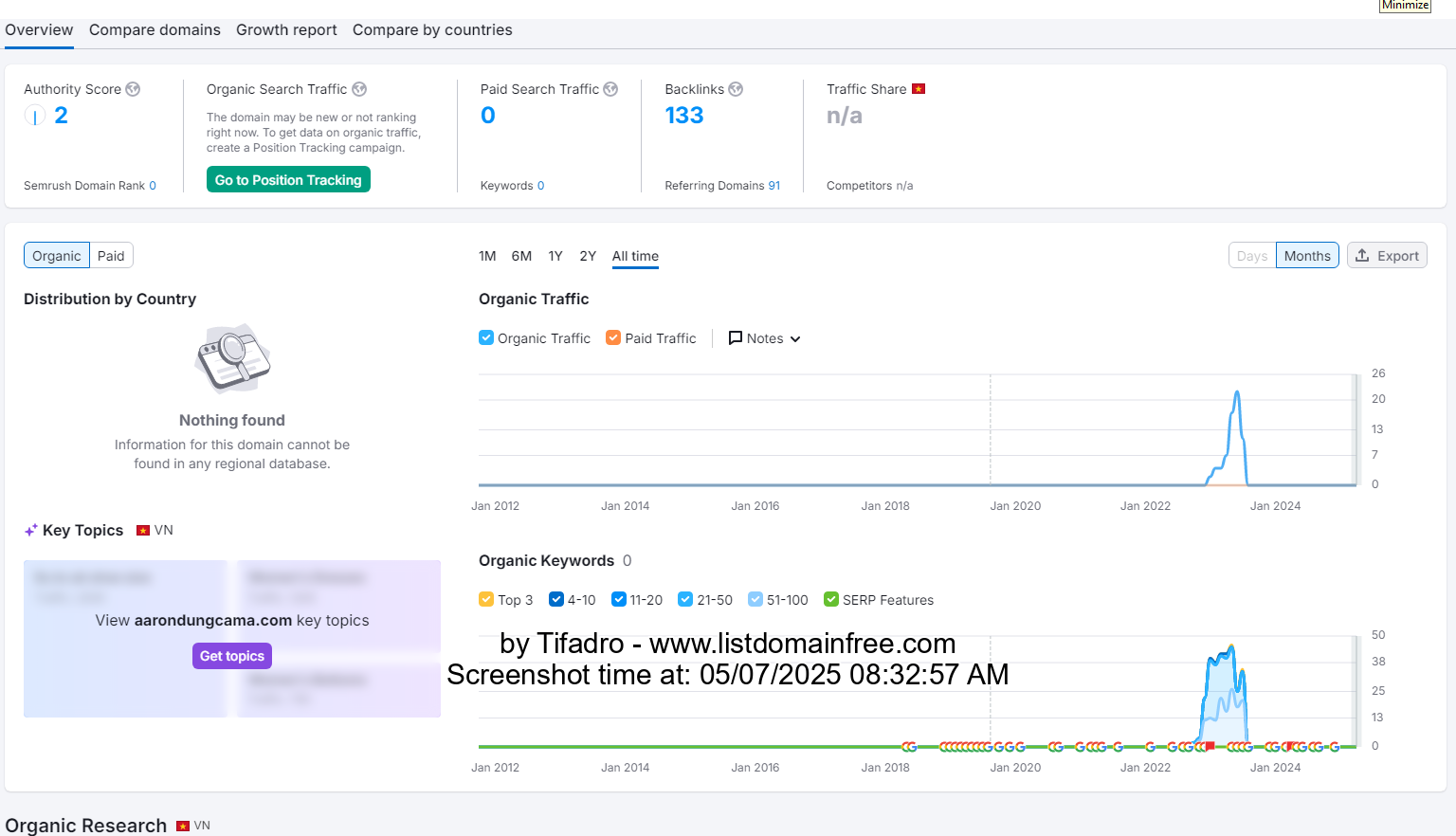
Task: Click the Organic Keywords count 0
Action: [x=627, y=561]
